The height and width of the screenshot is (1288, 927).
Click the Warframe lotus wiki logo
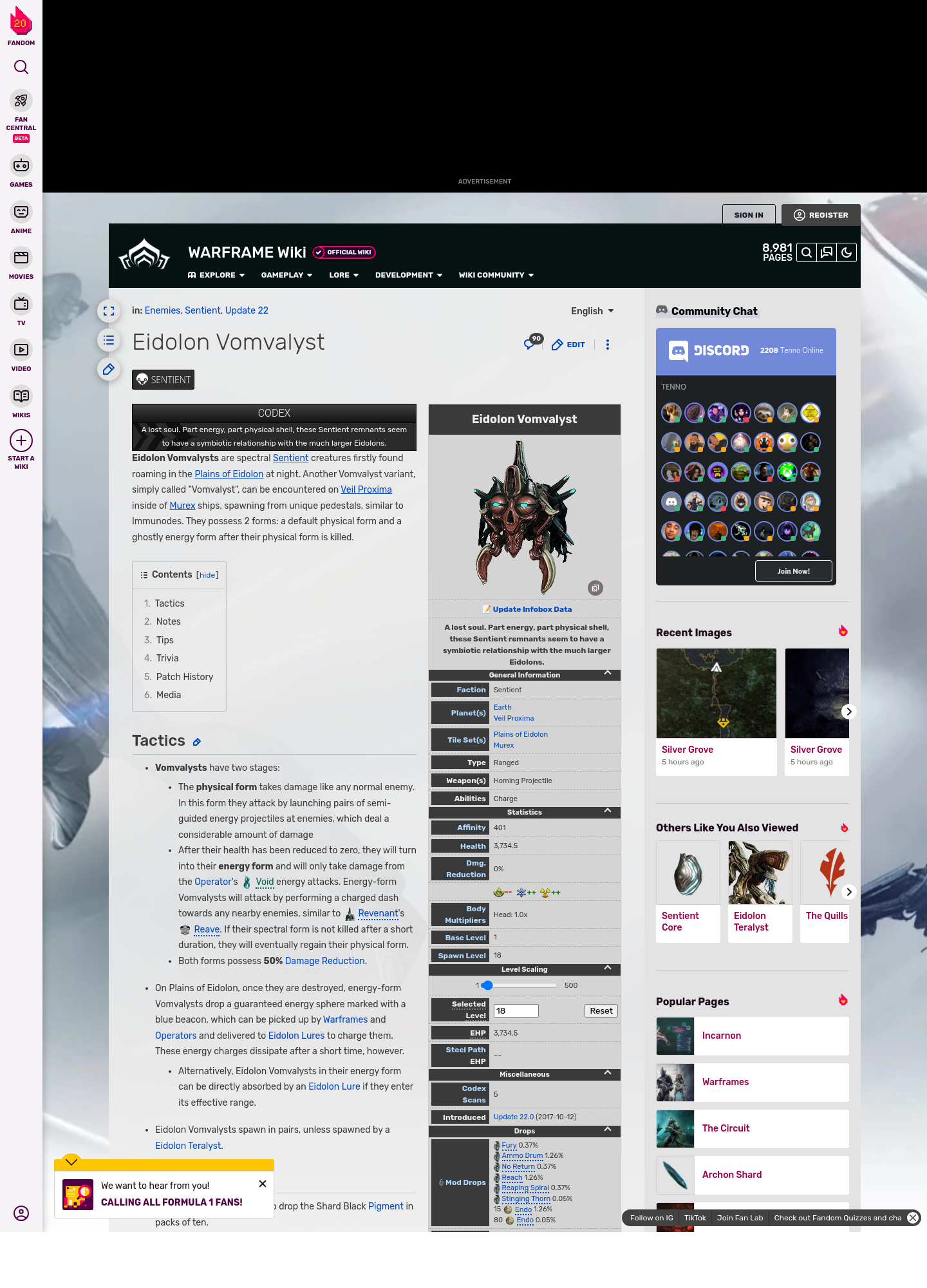pos(144,255)
